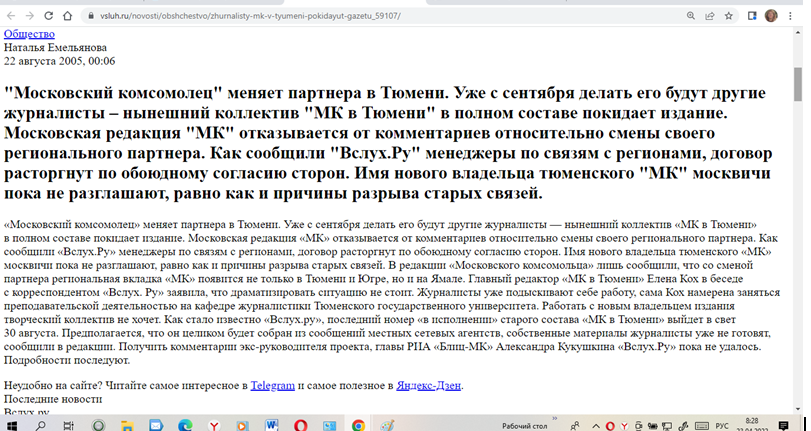Screen dimensions: 811x431
Task: Open the zoom magnifier in address bar
Action: pos(690,16)
